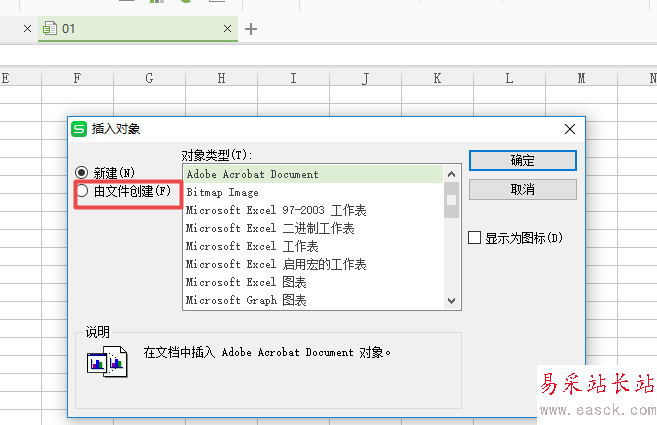Select the Microsoft Excel 工作表 item
The height and width of the screenshot is (425, 657).
pos(313,246)
